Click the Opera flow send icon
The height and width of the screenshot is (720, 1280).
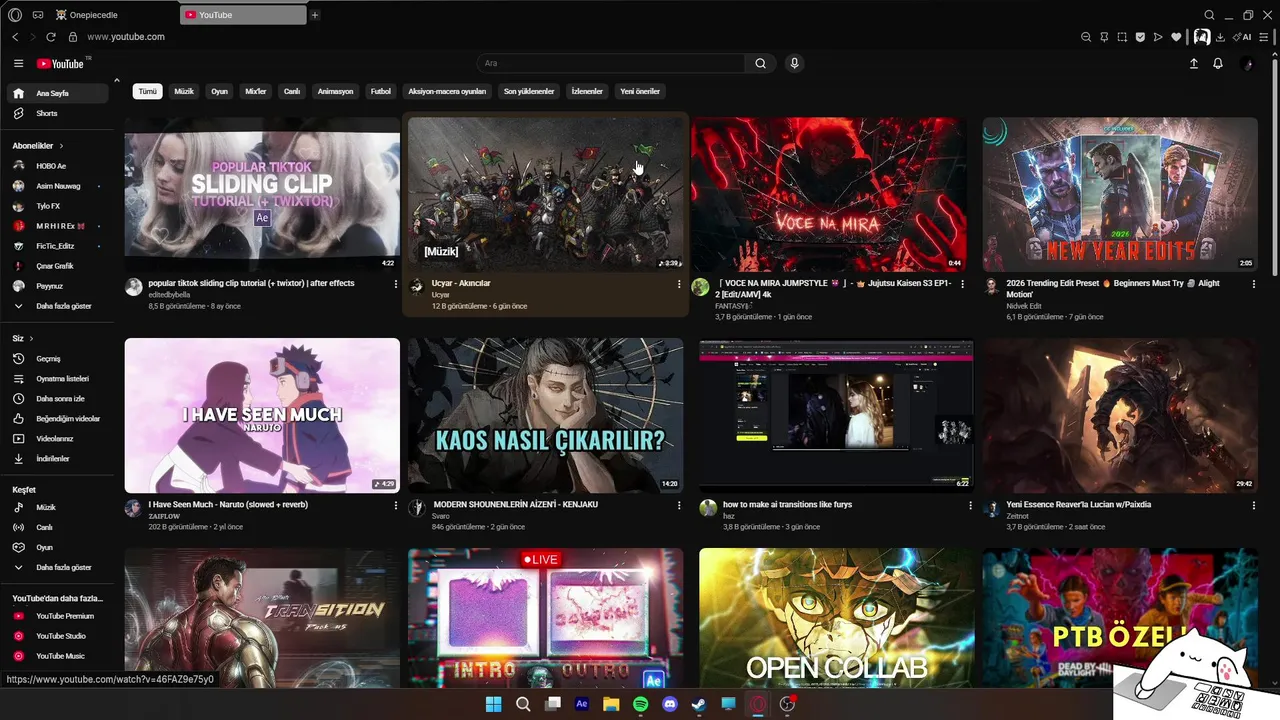(1158, 37)
